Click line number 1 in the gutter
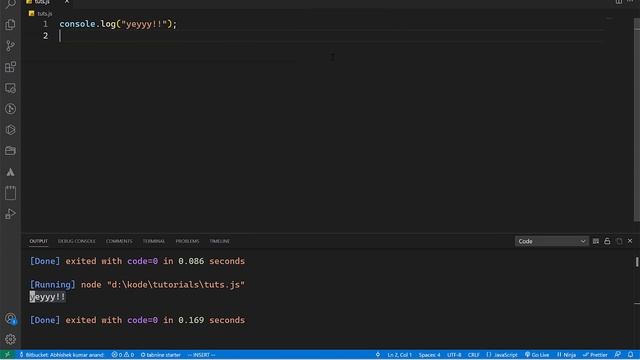 tap(45, 24)
